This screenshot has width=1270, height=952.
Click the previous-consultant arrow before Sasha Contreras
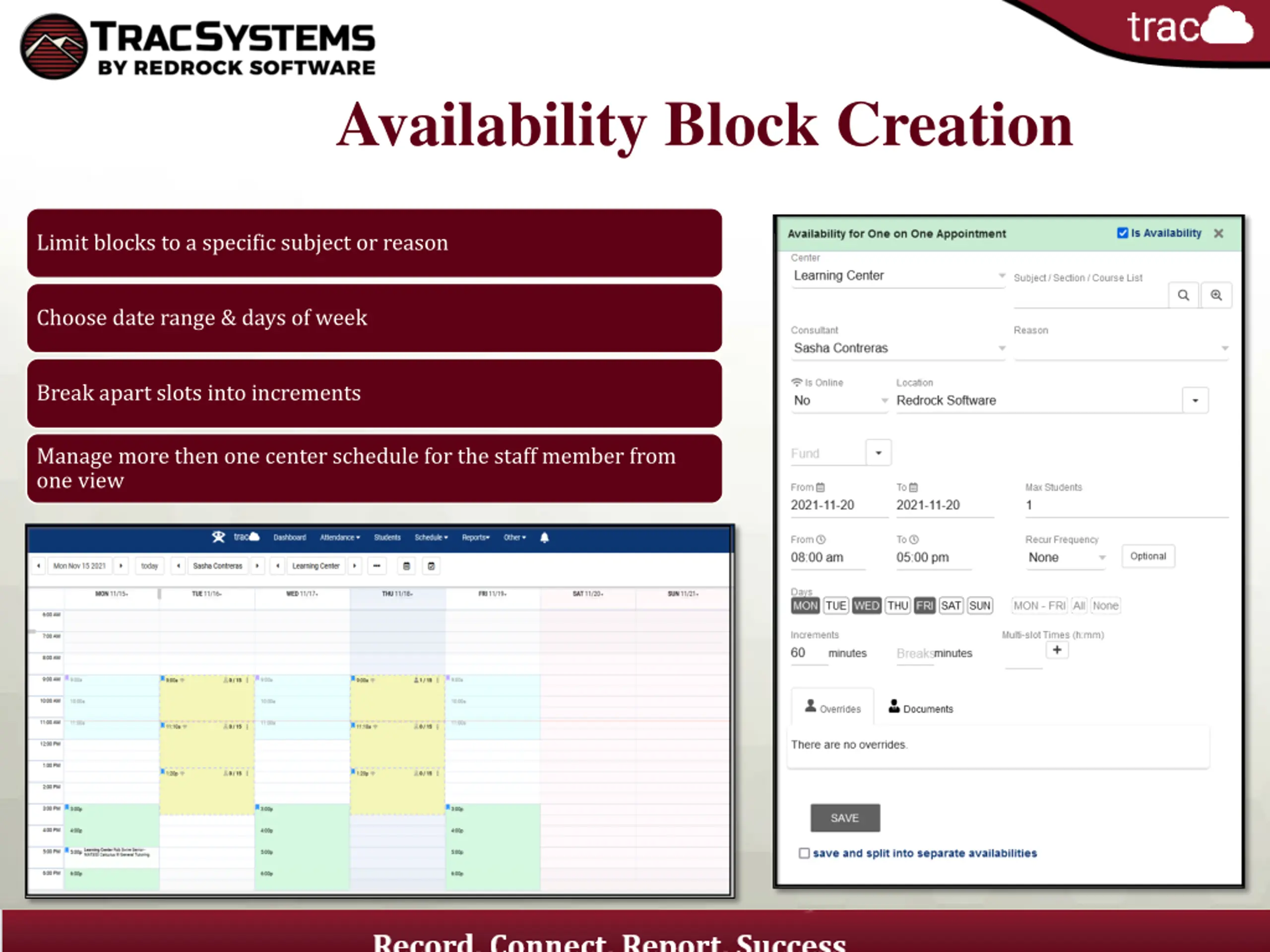(x=179, y=566)
